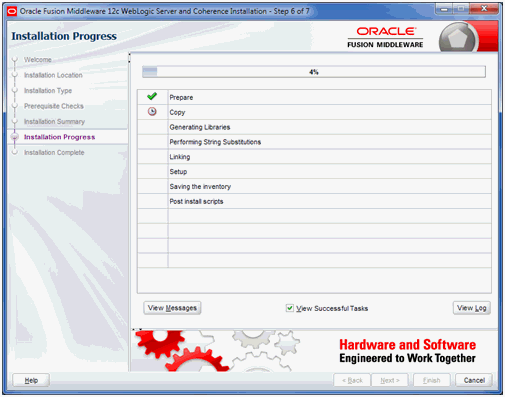Click the Prepare task row text

[181, 97]
